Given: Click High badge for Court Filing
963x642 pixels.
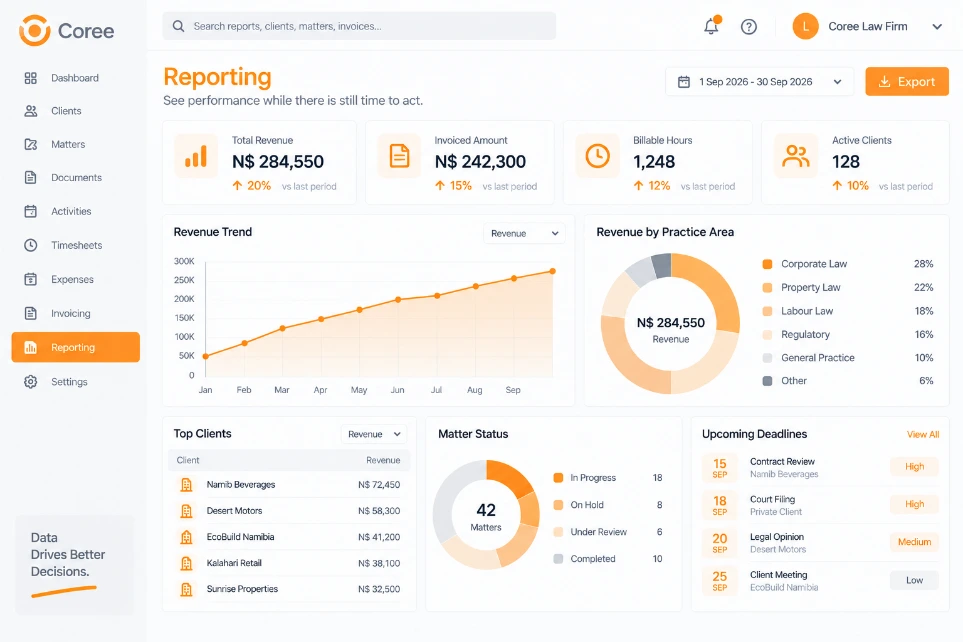Looking at the screenshot, I should tap(914, 504).
